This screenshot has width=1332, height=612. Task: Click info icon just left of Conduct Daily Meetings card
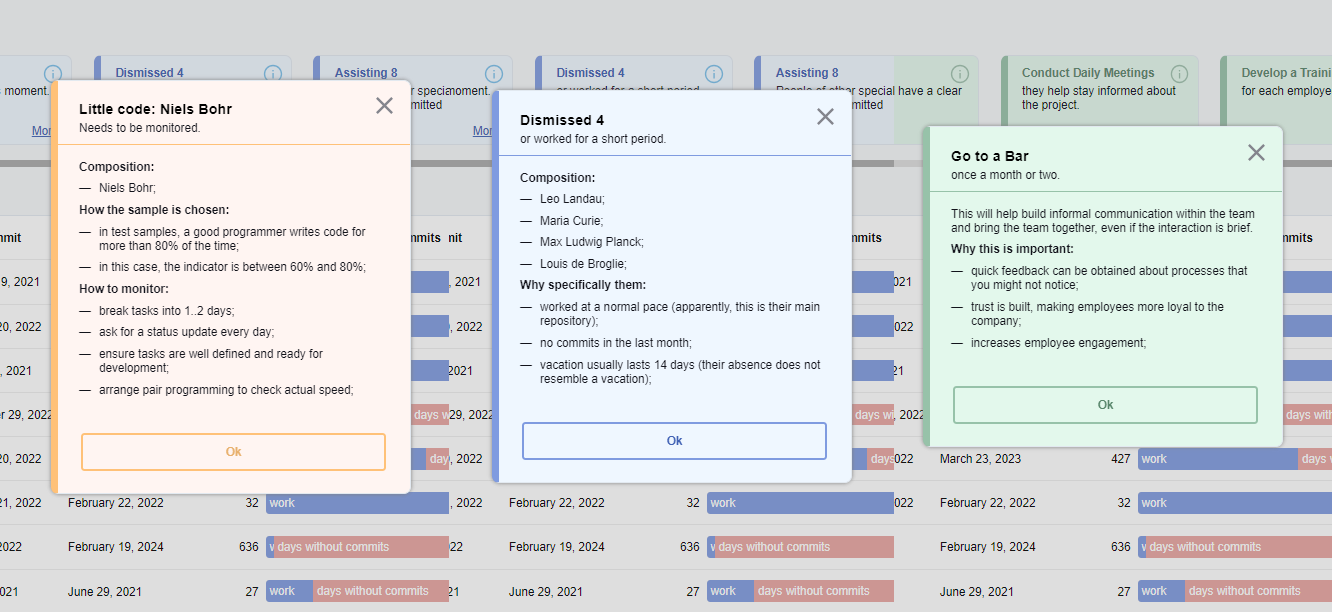(x=960, y=74)
